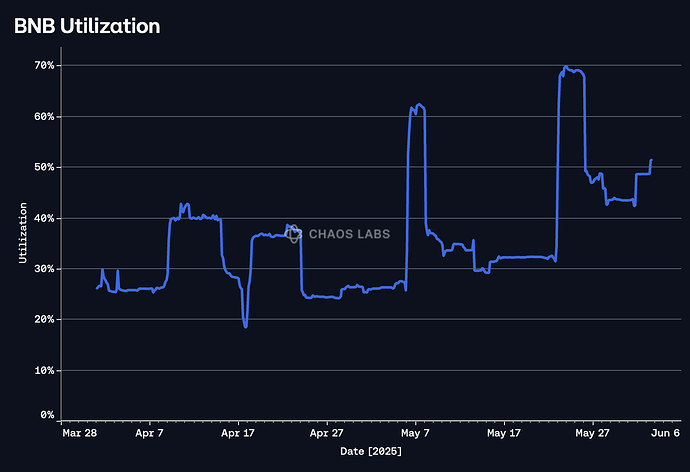Image resolution: width=690 pixels, height=472 pixels.
Task: Click the May 27 date label
Action: click(x=592, y=433)
